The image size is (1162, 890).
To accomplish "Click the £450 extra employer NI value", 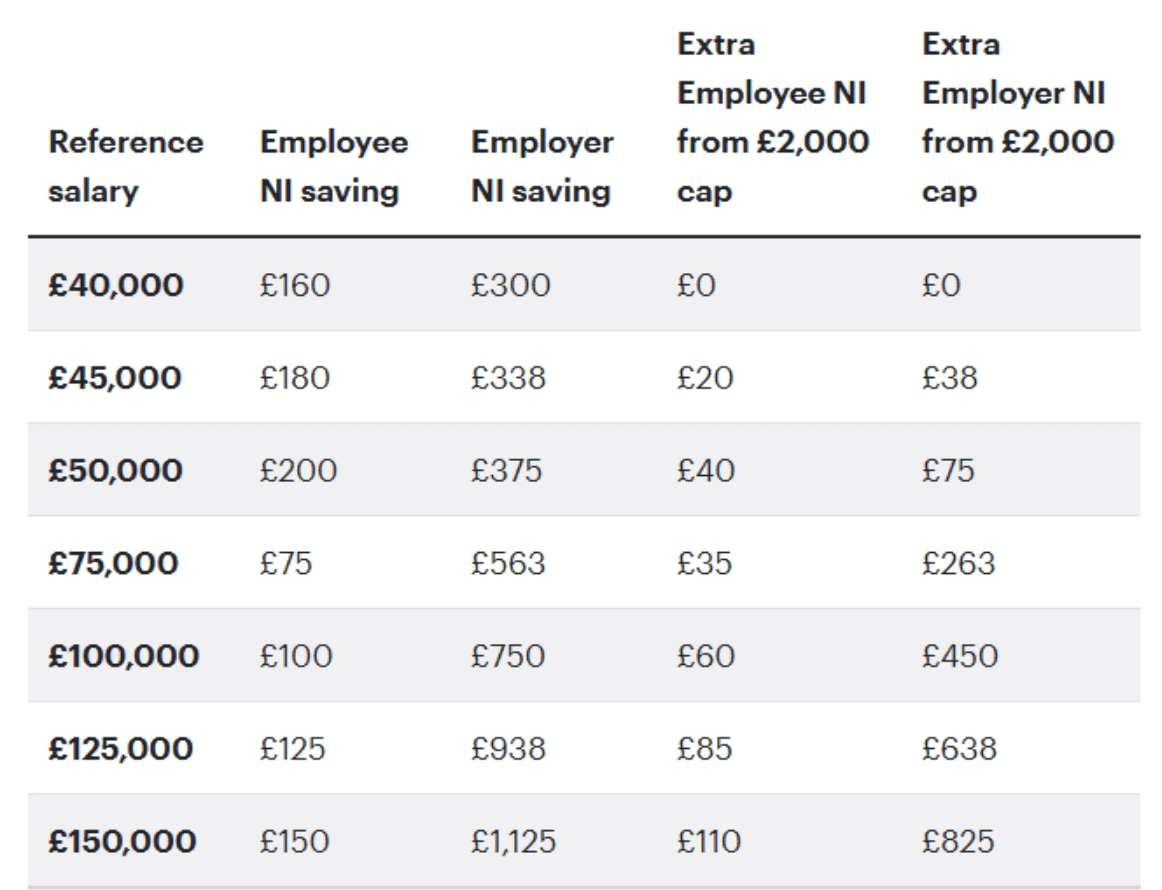I will pos(959,656).
